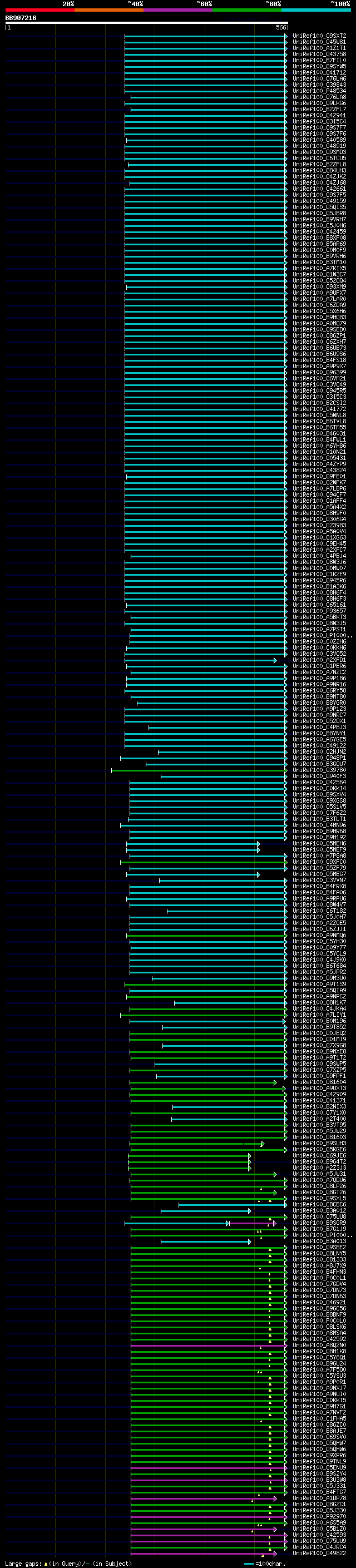
Task: Click the purple ~60% identity legend segment
Action: click(x=177, y=10)
